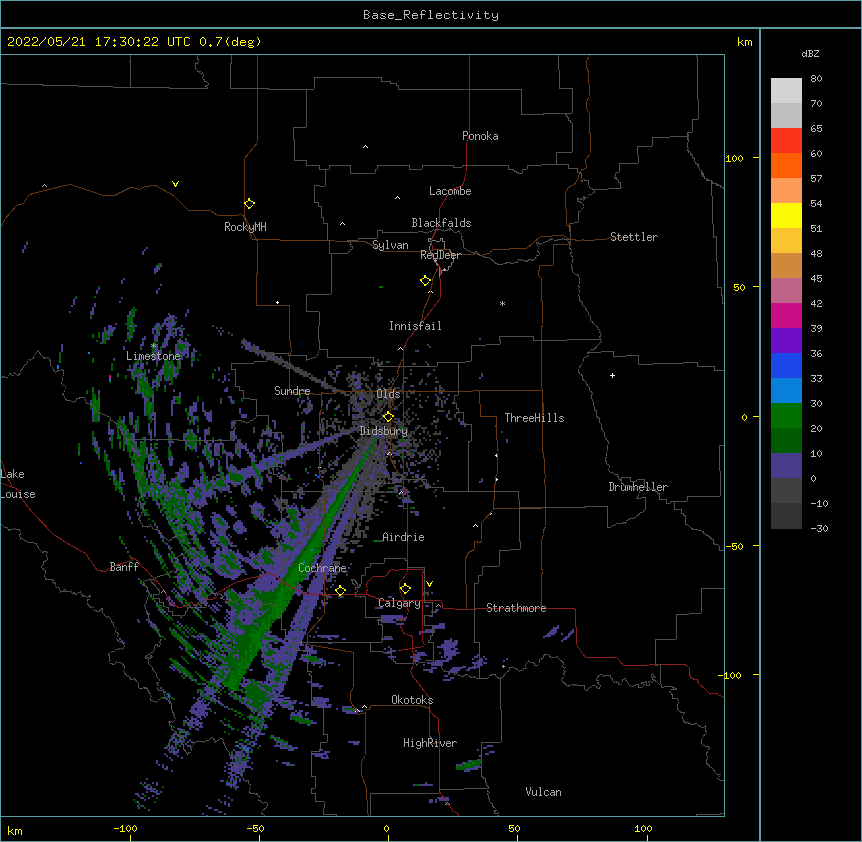The width and height of the screenshot is (862, 842).
Task: Select the ThreeHills label
Action: click(534, 418)
